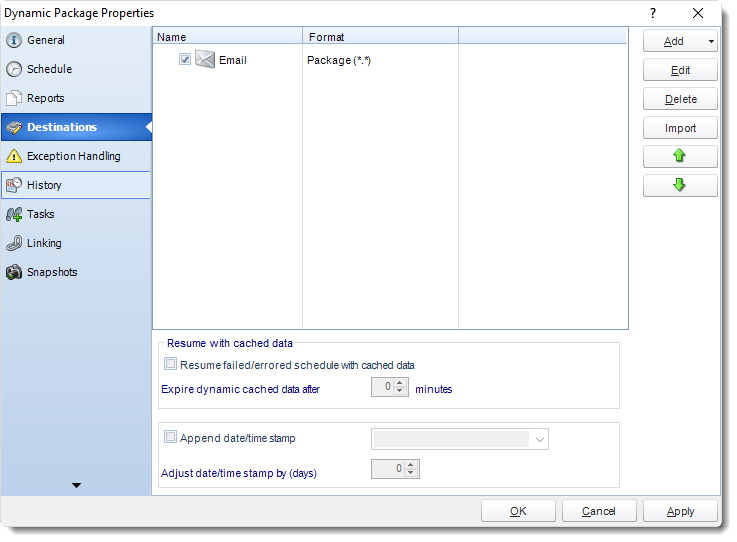
Task: Open the Reports tab
Action: [x=76, y=98]
